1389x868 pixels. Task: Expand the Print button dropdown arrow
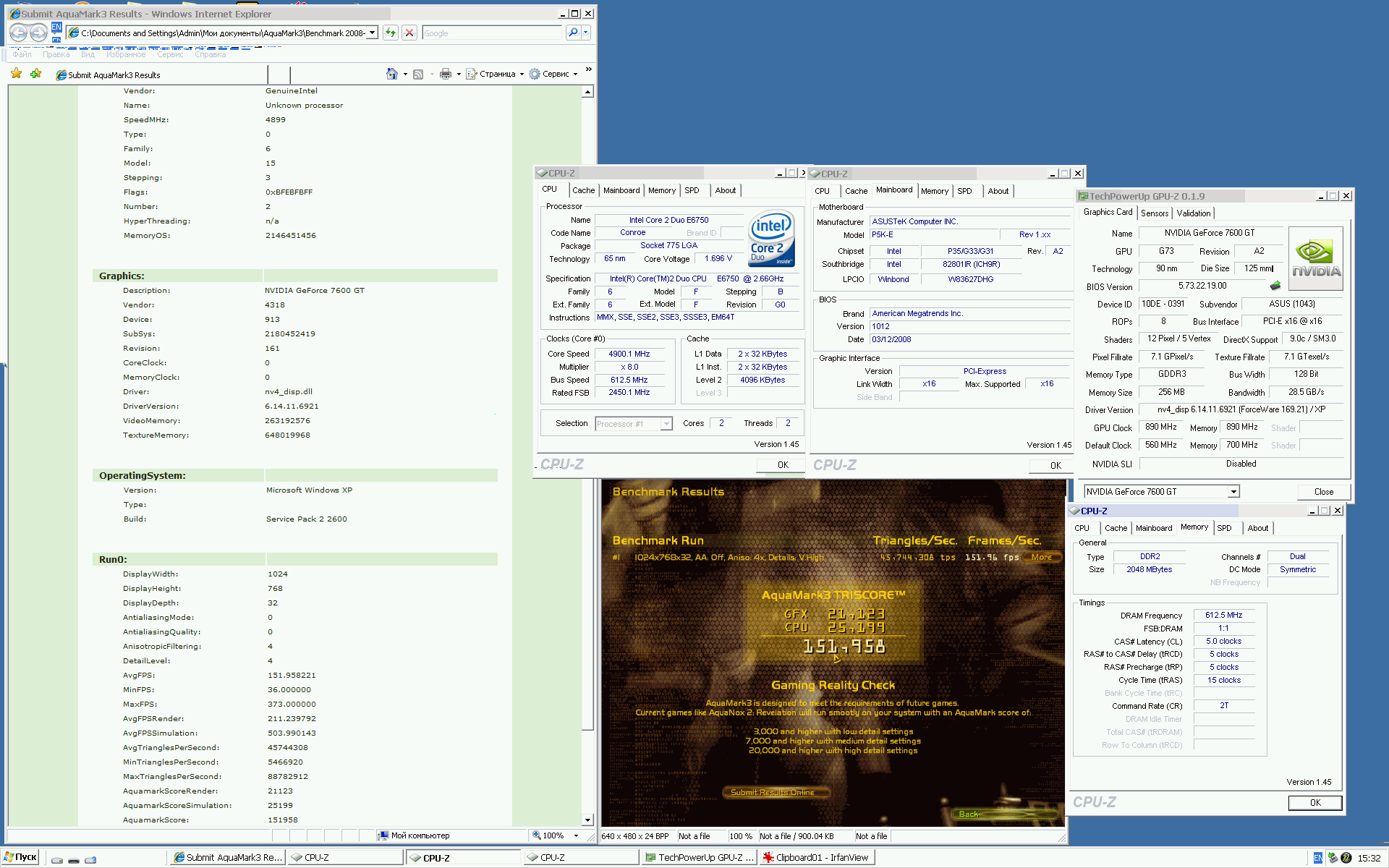tap(459, 74)
